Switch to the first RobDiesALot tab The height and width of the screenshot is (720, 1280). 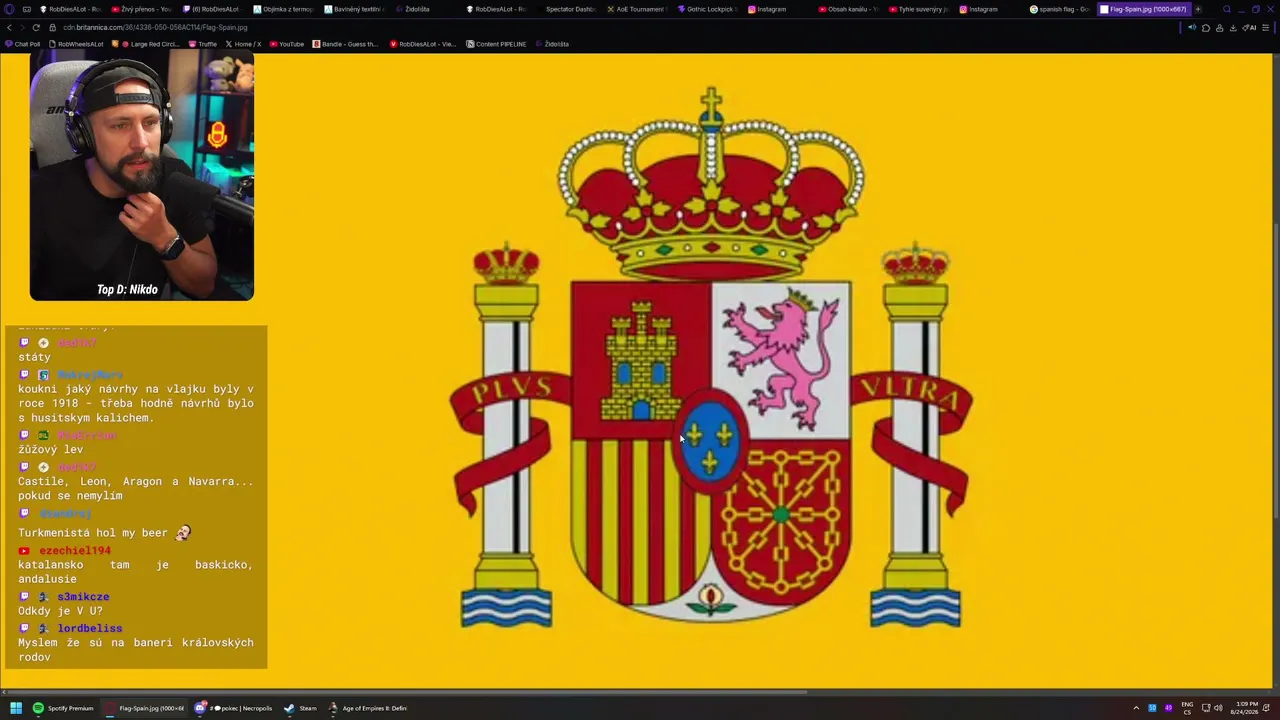[71, 9]
